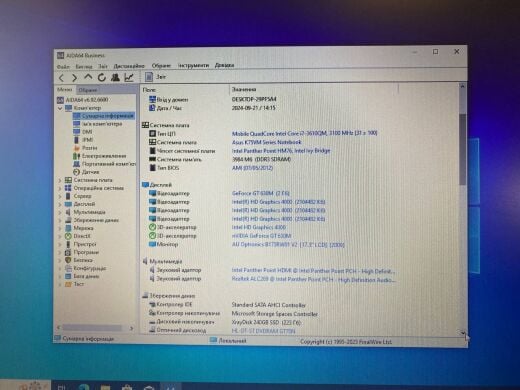Open the AU Optronics monitor link
520x390 pixels.
tap(288, 245)
